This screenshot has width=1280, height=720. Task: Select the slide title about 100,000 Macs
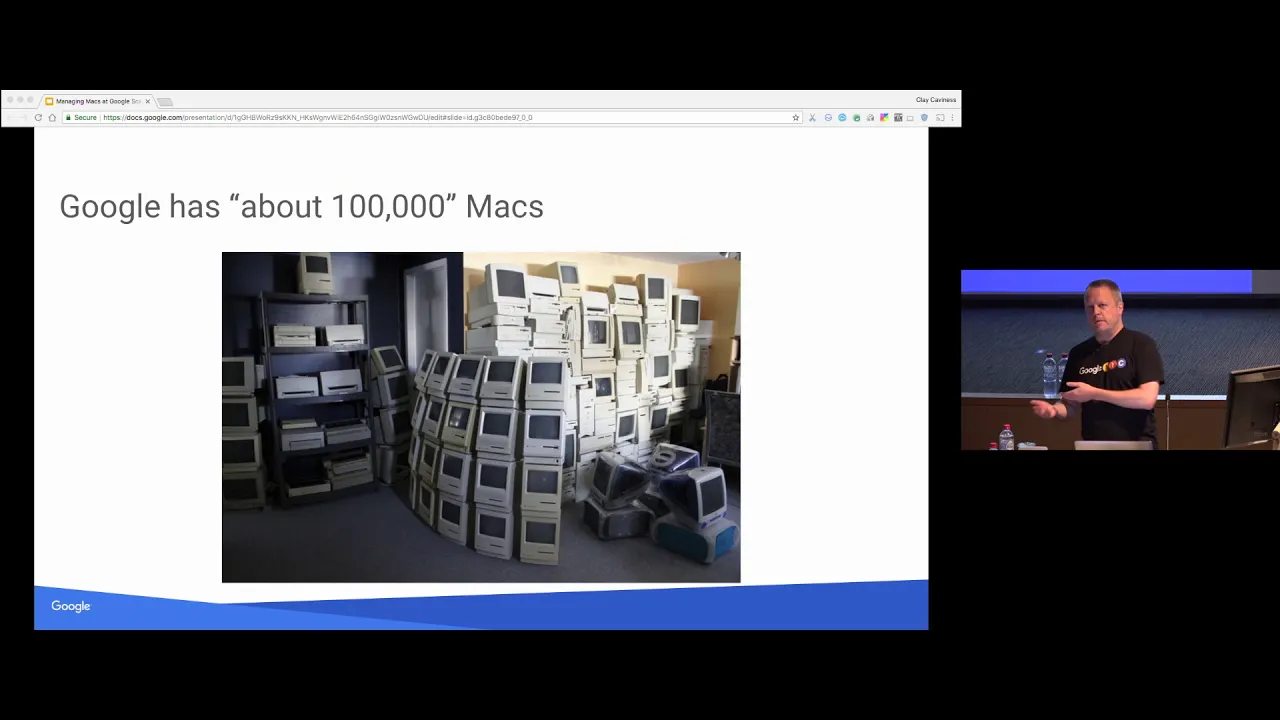click(301, 206)
